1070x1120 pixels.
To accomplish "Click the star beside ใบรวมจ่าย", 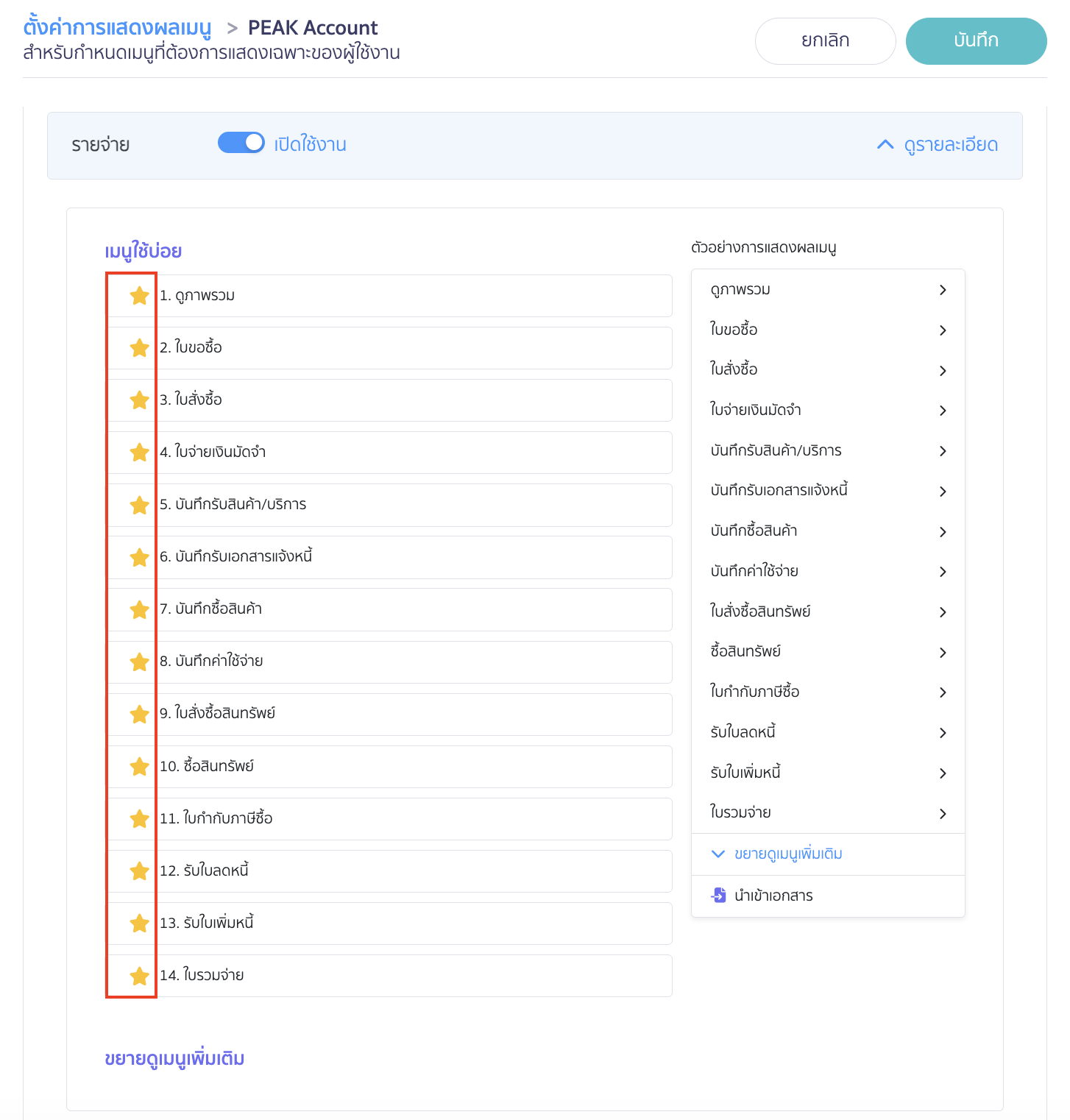I will pos(139,977).
